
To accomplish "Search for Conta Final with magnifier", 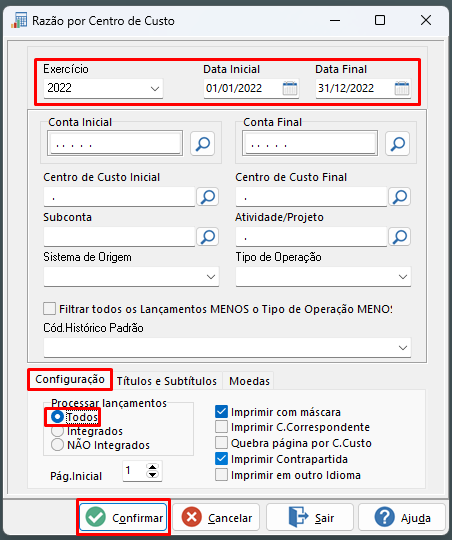I will 398,143.
